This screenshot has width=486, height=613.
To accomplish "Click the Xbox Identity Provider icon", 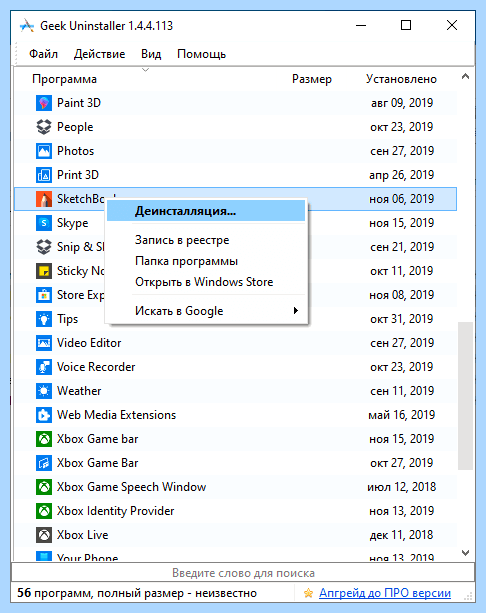I will coord(44,511).
